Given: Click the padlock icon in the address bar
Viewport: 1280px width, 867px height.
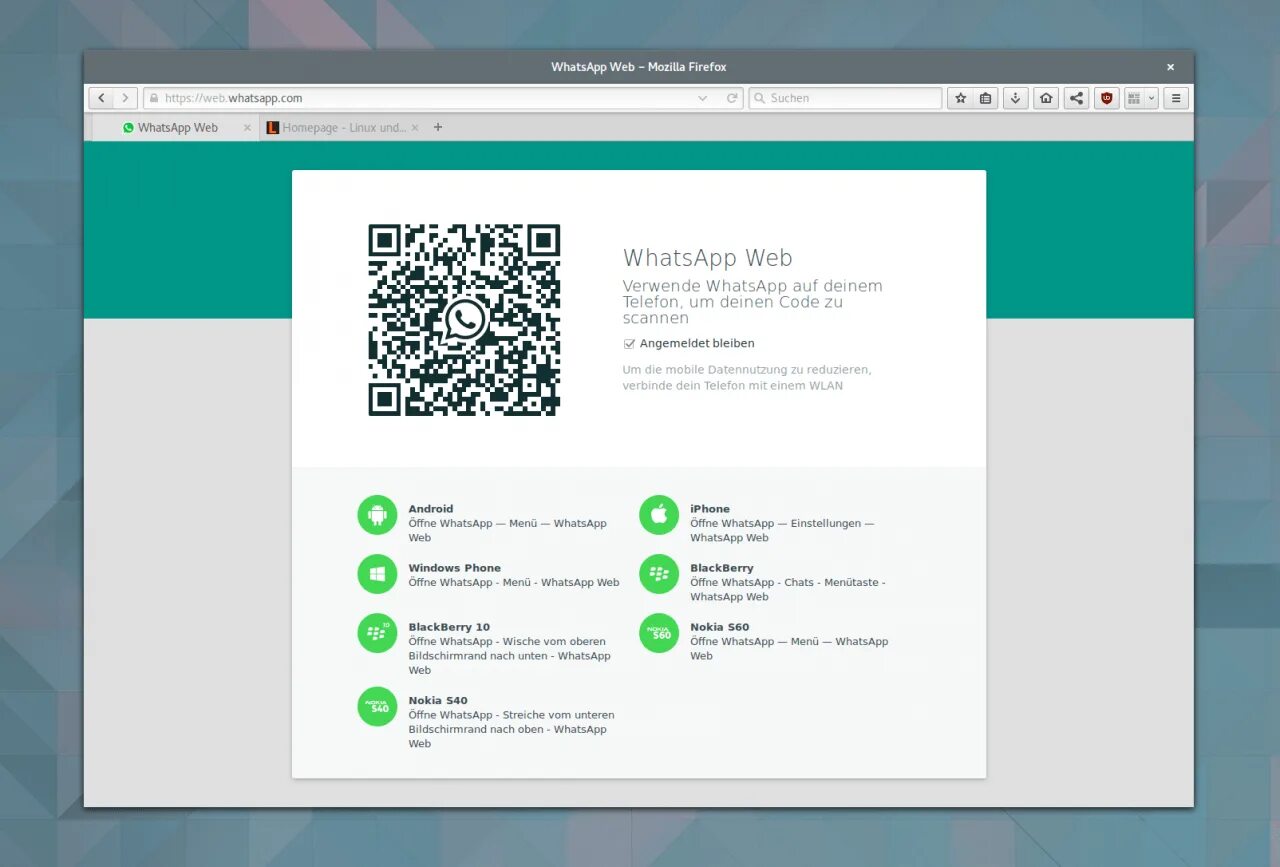Looking at the screenshot, I should click(x=154, y=98).
